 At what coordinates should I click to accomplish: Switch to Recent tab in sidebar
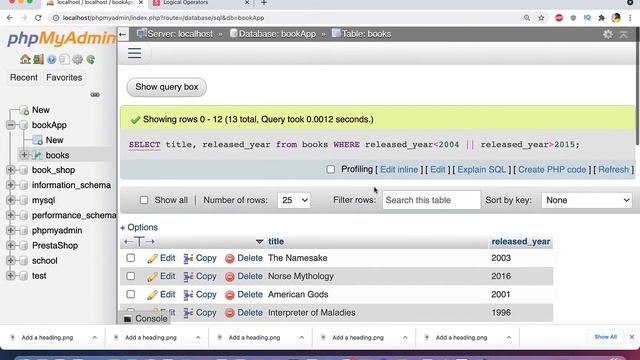(24, 78)
